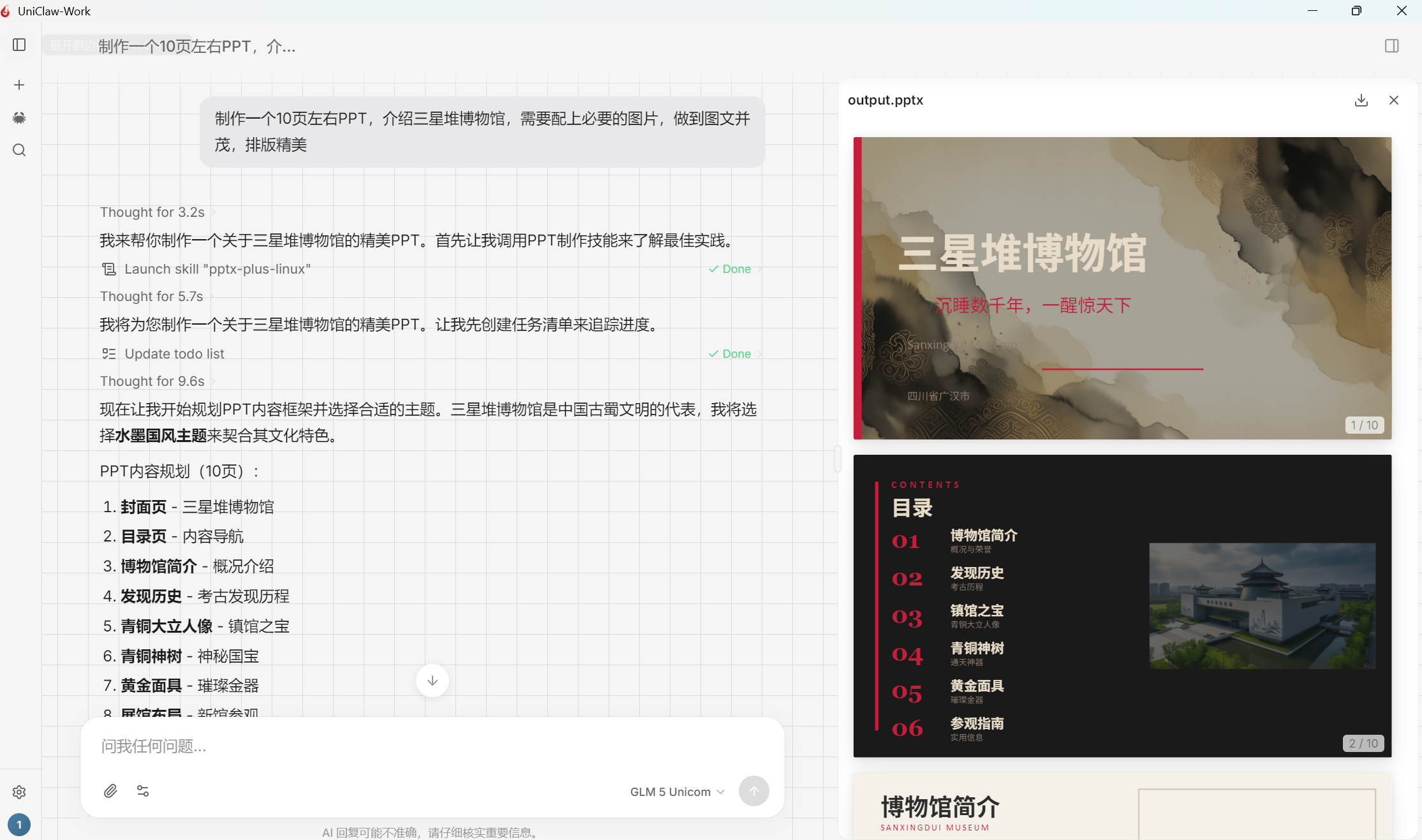
Task: Select the user prompt message bubble
Action: click(482, 131)
